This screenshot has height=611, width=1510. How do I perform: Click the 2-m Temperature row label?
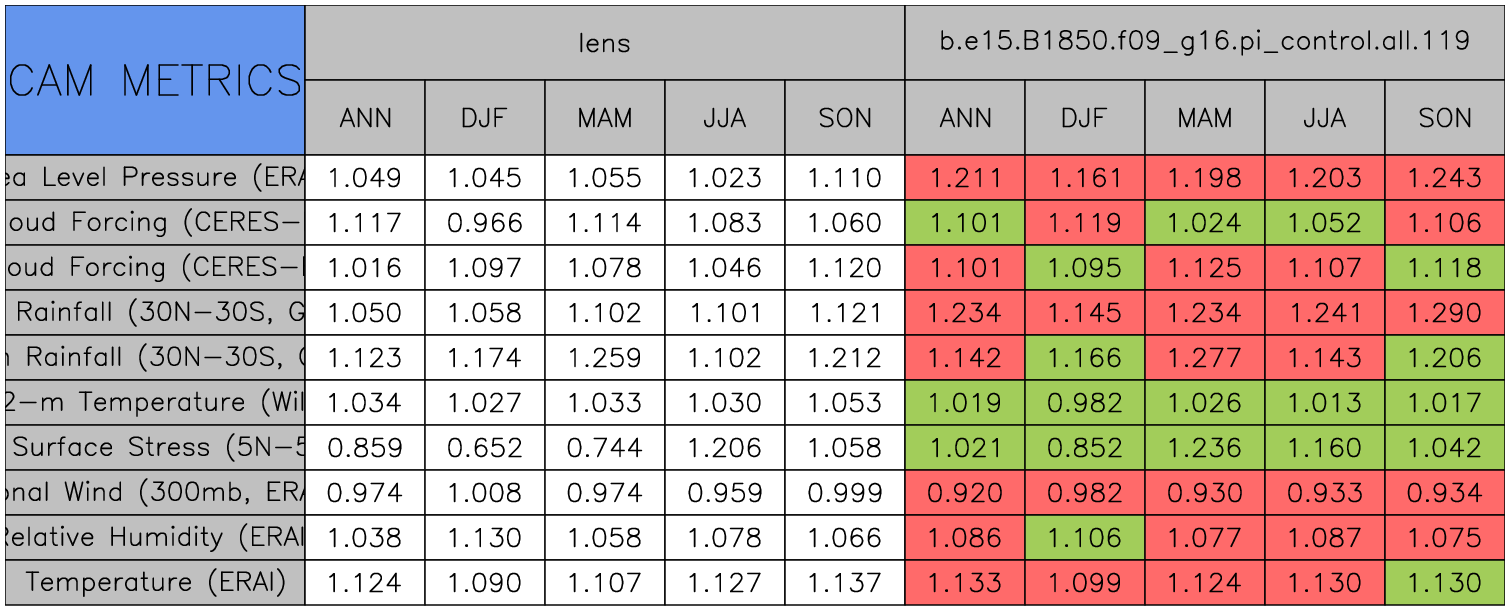[x=155, y=403]
